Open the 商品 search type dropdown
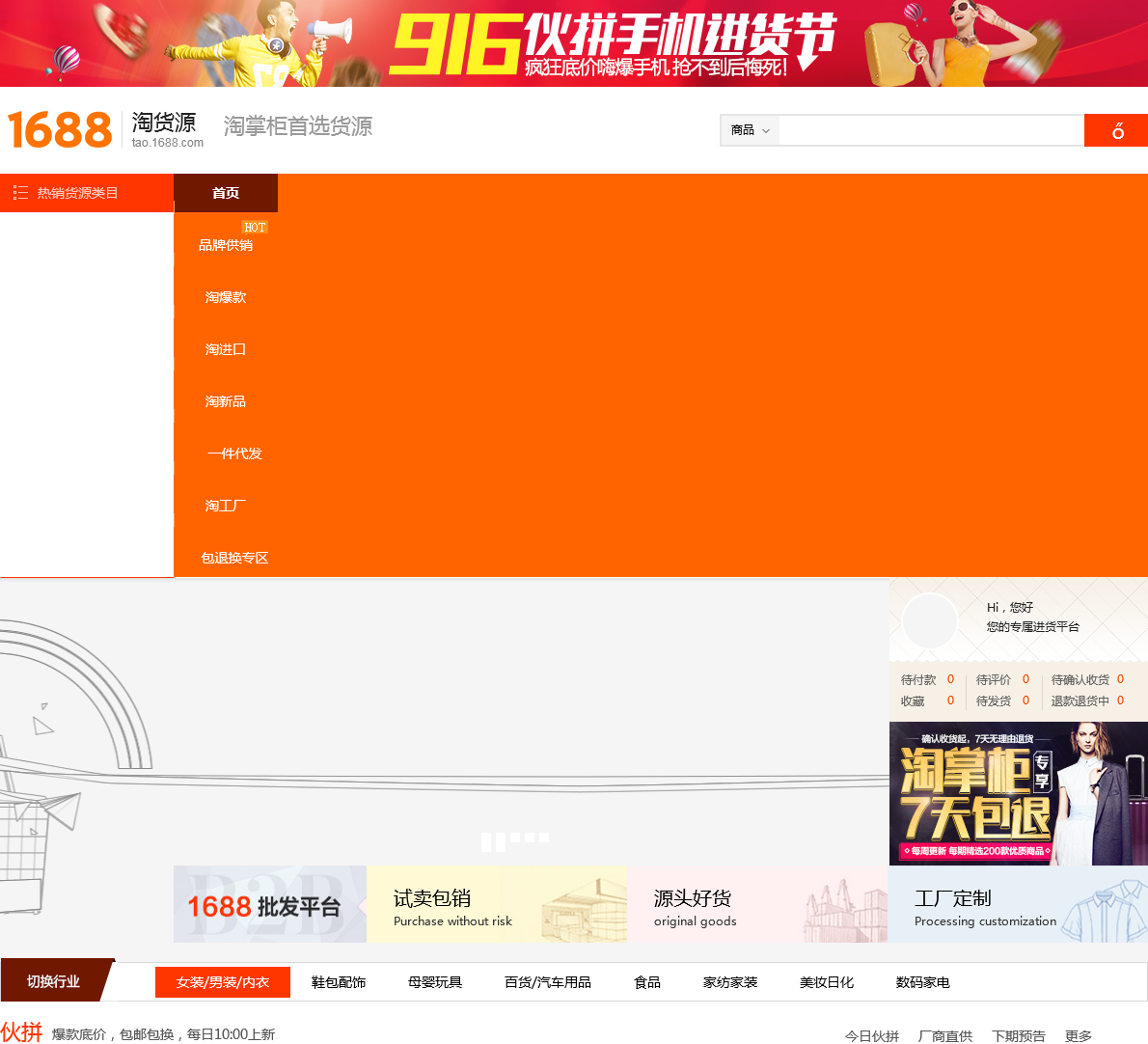This screenshot has height=1044, width=1148. [x=750, y=130]
